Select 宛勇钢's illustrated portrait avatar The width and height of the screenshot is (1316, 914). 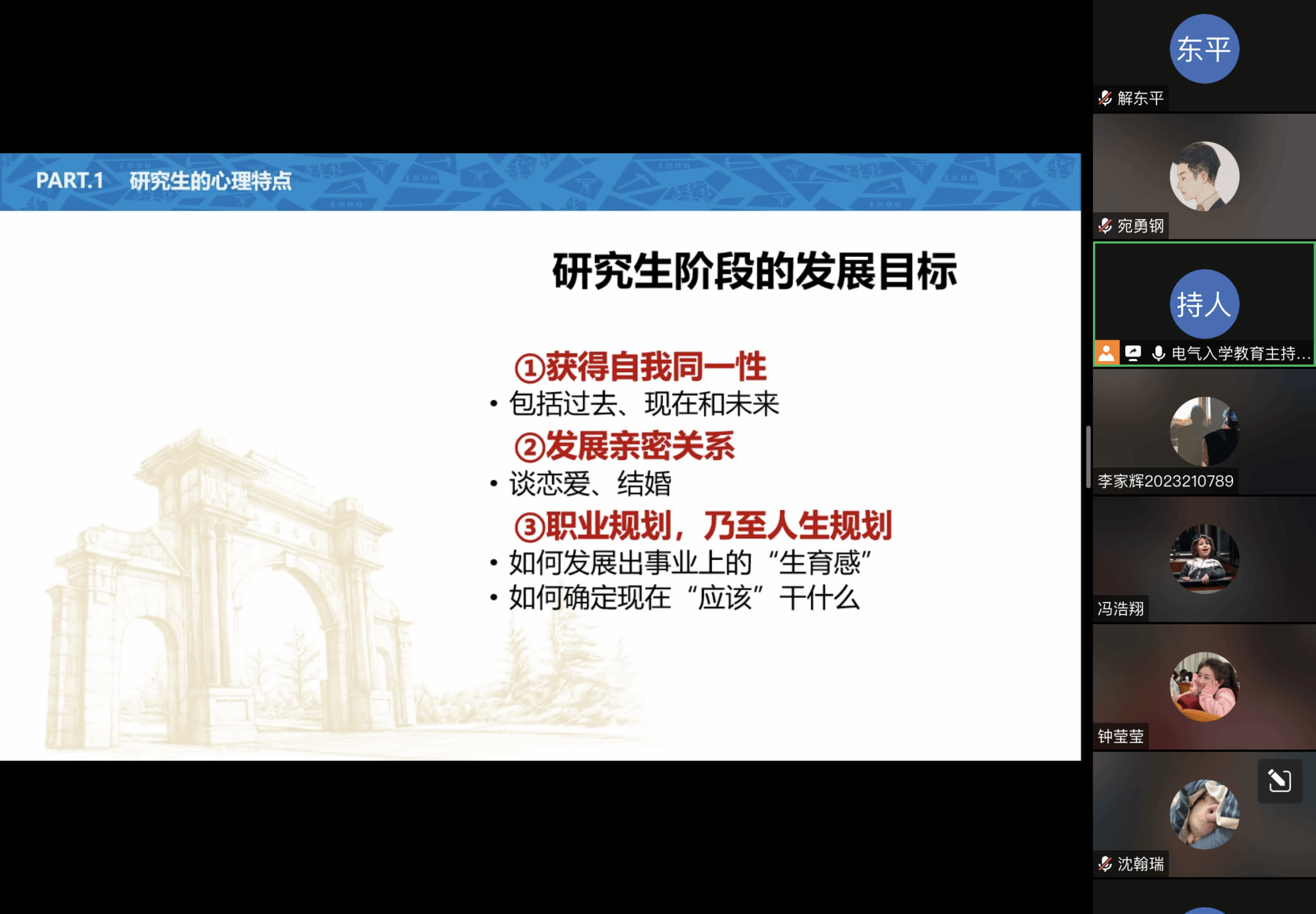(1204, 177)
